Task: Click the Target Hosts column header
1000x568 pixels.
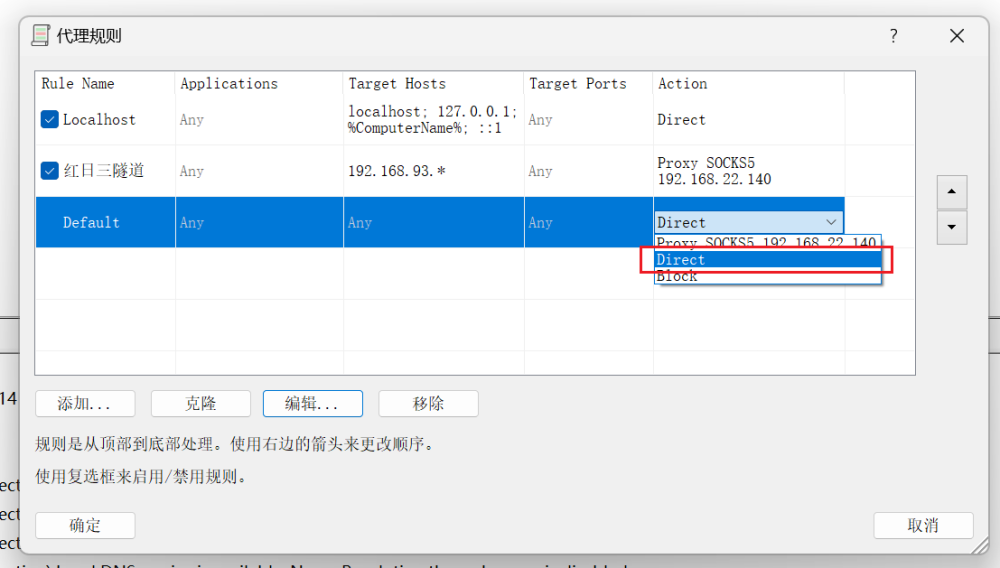Action: [x=397, y=84]
